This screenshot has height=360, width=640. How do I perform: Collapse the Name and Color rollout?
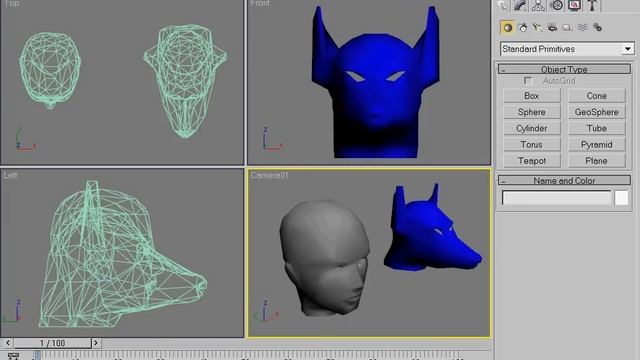pyautogui.click(x=564, y=180)
